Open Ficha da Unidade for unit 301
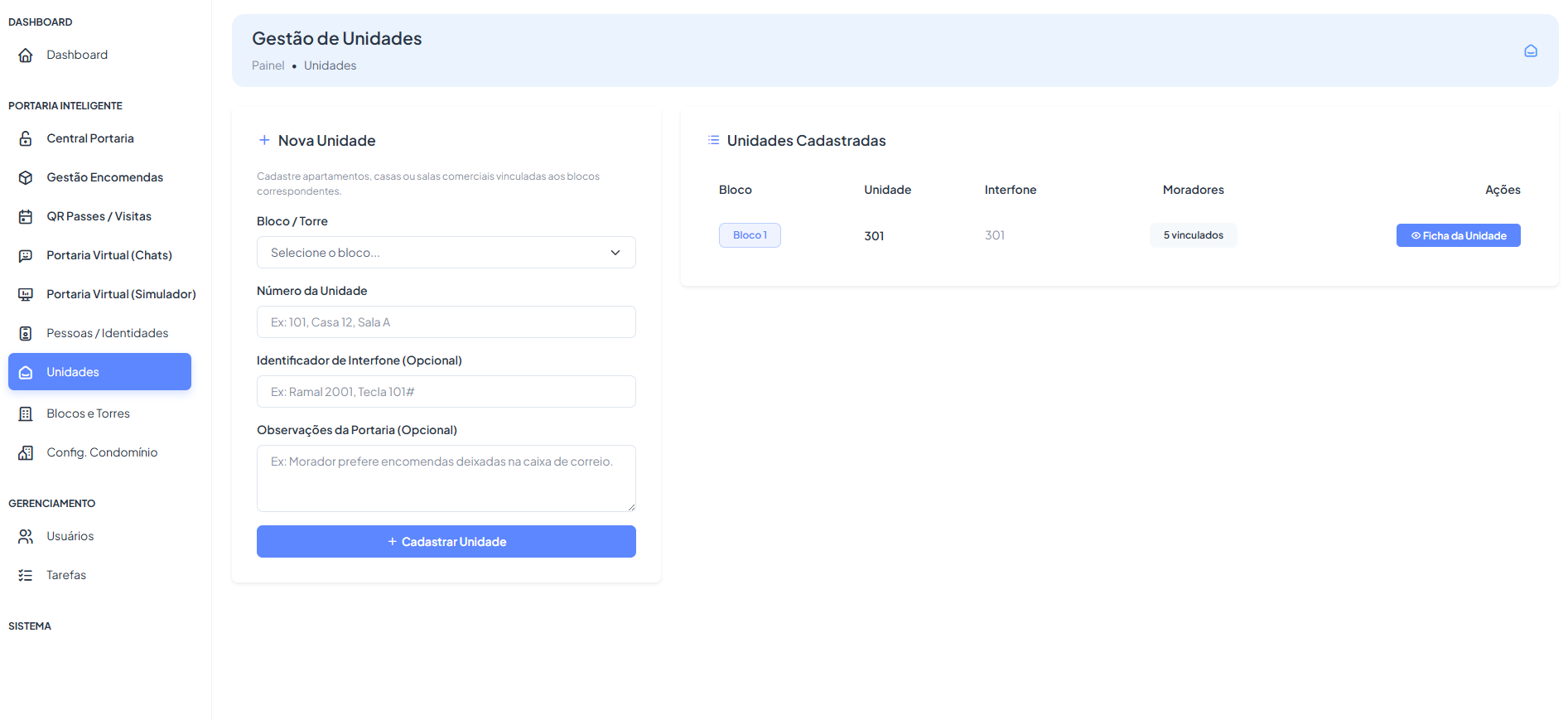Image resolution: width=1568 pixels, height=720 pixels. tap(1459, 235)
